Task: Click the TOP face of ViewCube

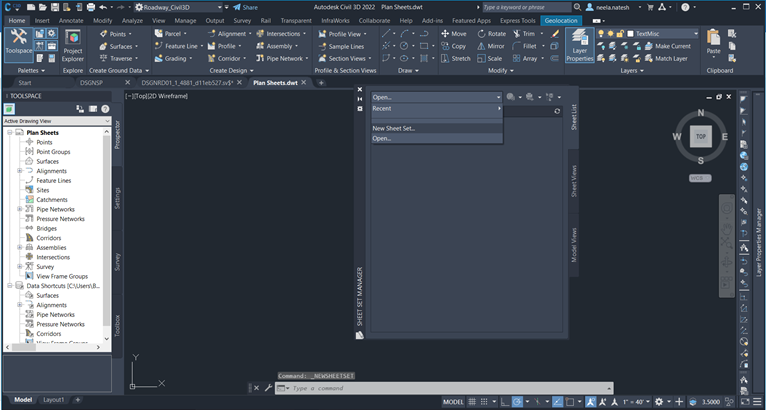Action: (701, 136)
